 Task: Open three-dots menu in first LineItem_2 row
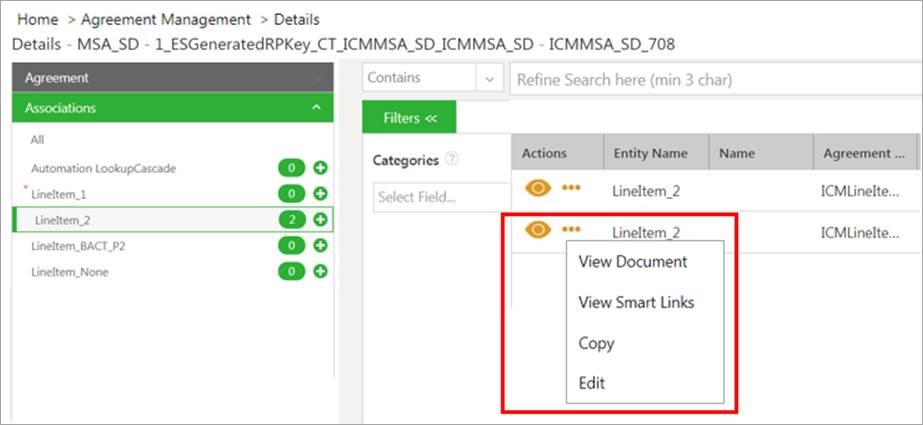click(571, 187)
